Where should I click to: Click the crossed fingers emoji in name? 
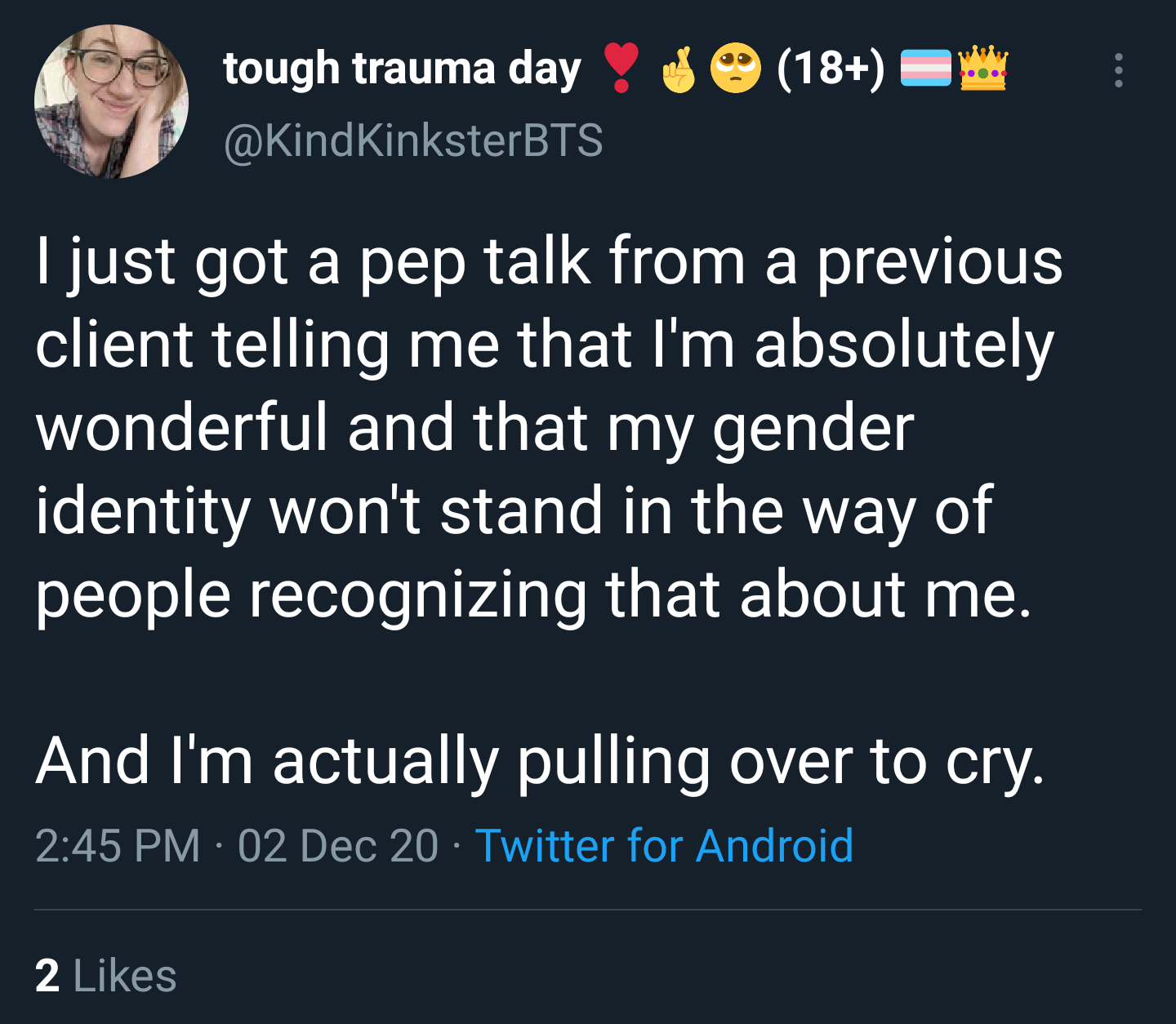[x=679, y=69]
